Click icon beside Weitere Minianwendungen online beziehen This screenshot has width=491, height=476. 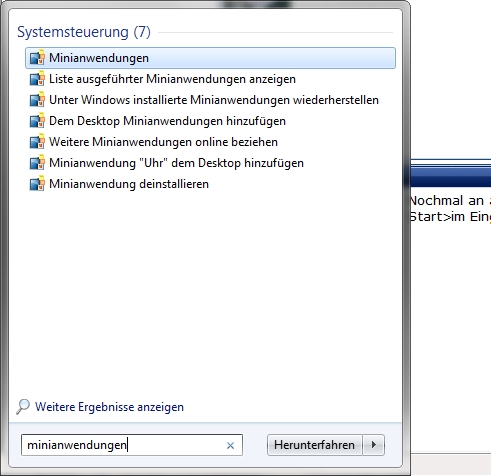(x=37, y=142)
